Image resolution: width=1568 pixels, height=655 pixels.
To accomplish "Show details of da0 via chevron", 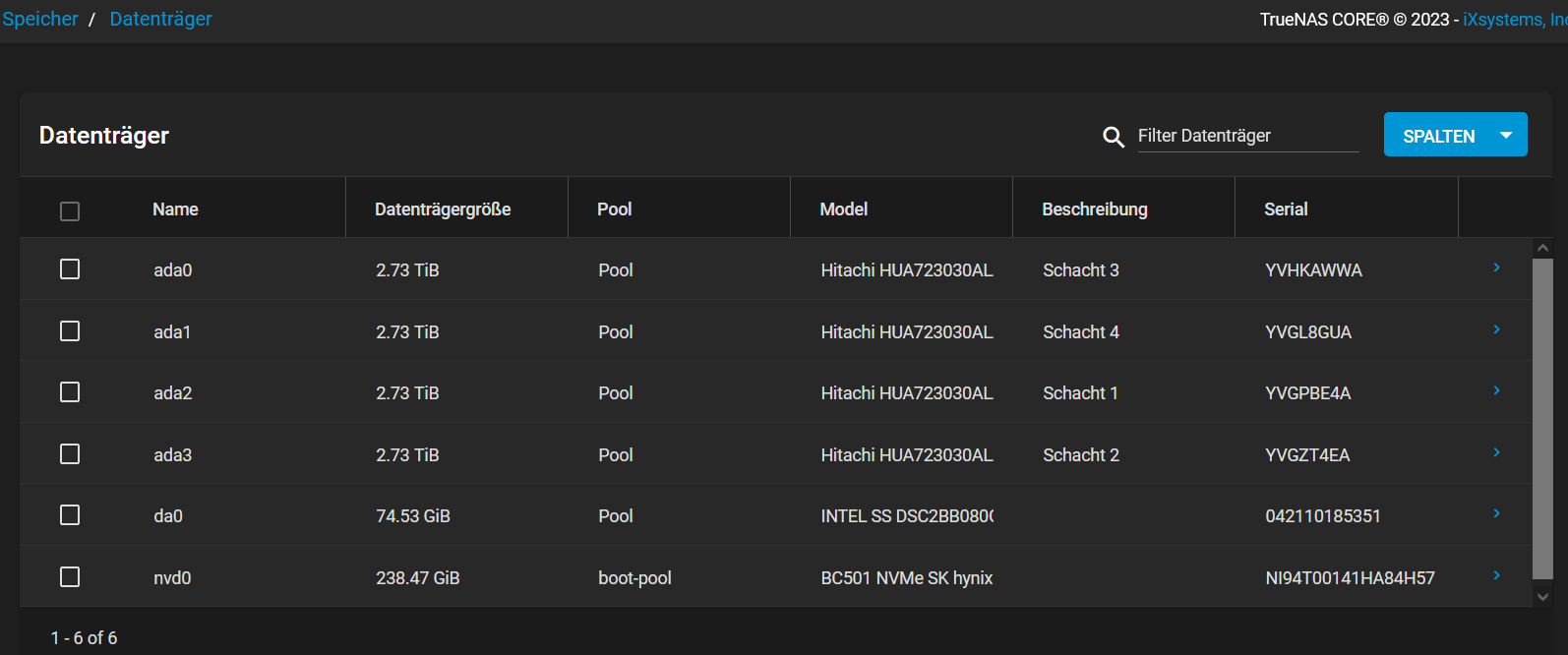I will tap(1496, 513).
